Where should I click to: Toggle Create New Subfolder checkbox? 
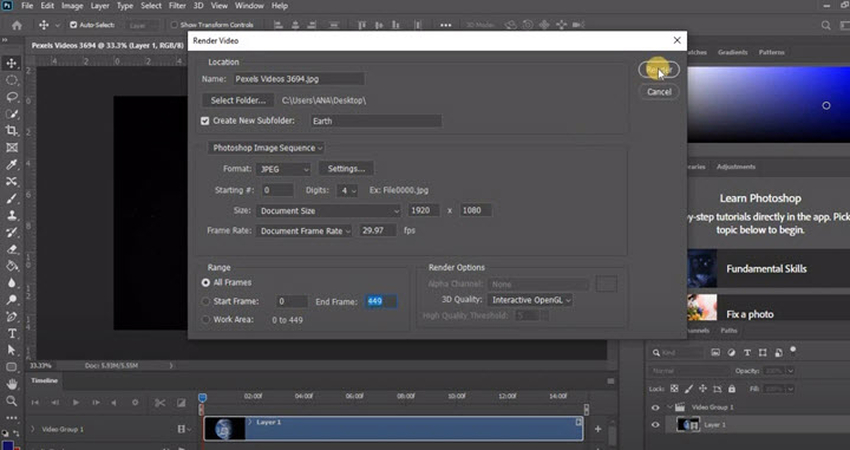[205, 121]
